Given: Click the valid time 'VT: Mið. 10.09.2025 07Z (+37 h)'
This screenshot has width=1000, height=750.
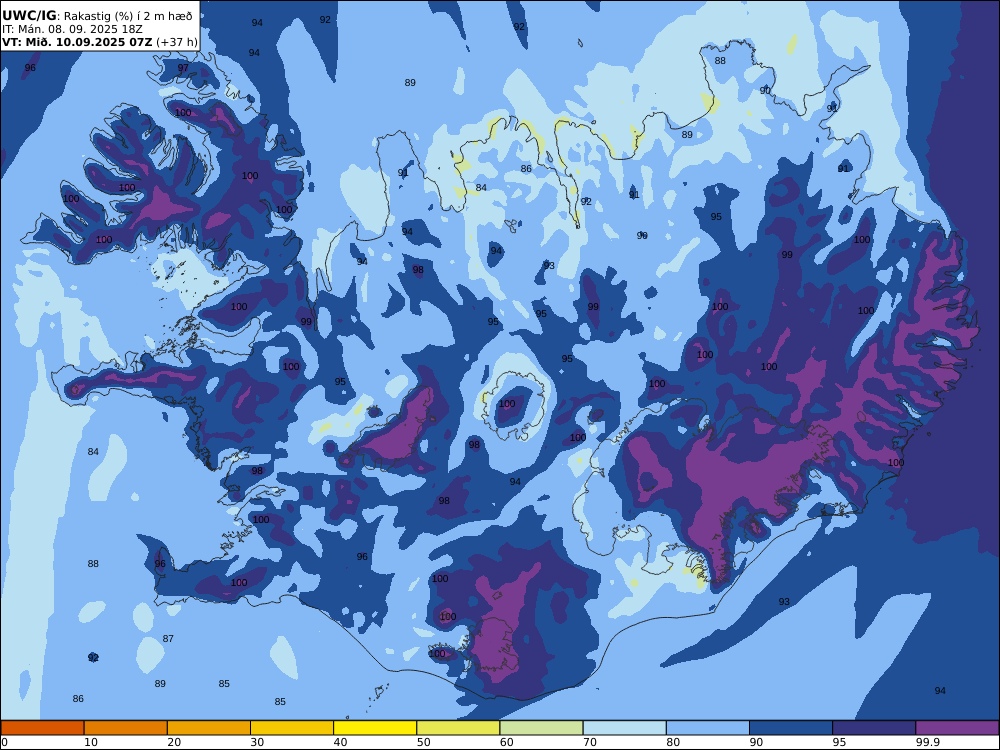Looking at the screenshot, I should (x=99, y=42).
